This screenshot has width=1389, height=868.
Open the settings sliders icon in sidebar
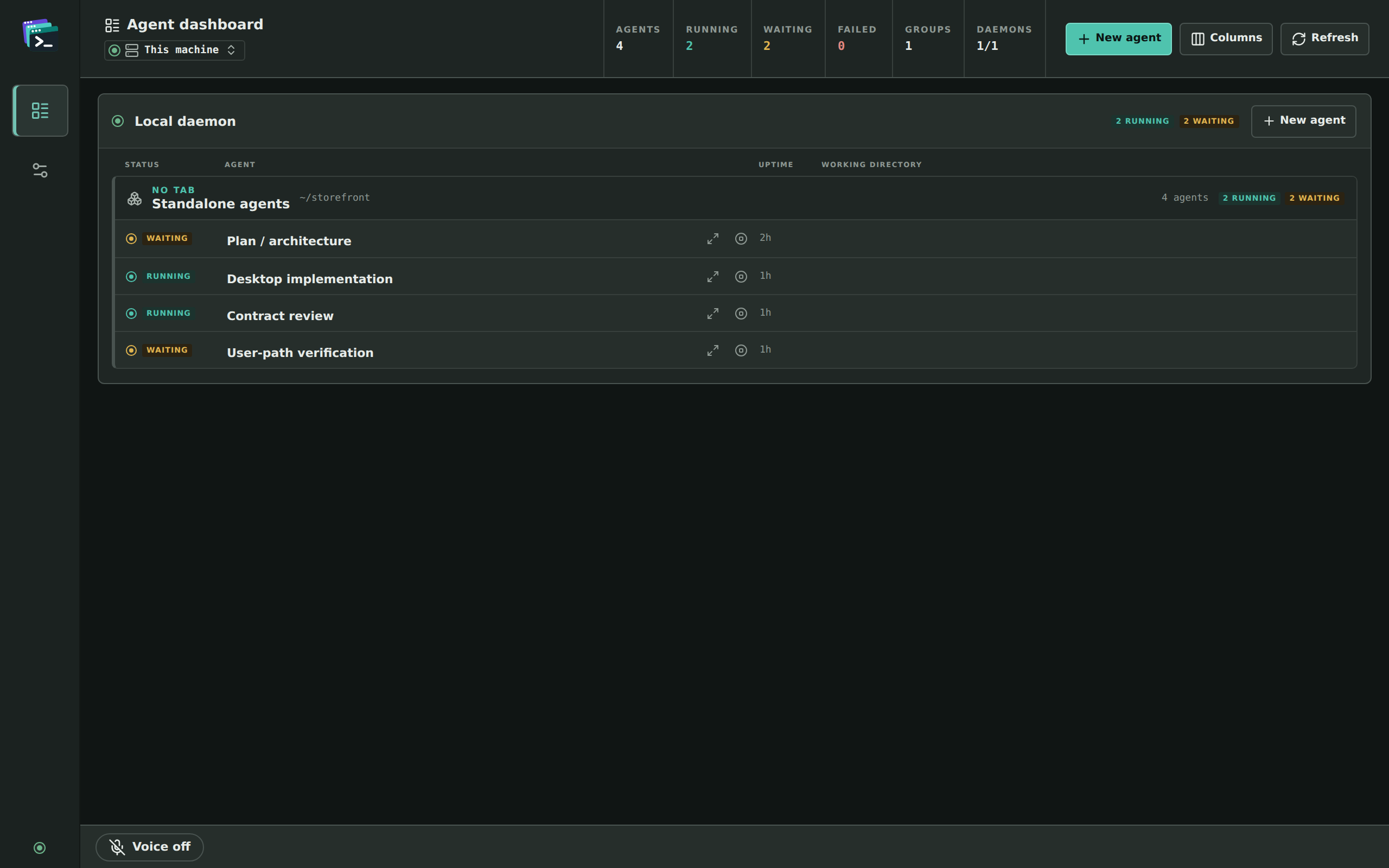[40, 170]
